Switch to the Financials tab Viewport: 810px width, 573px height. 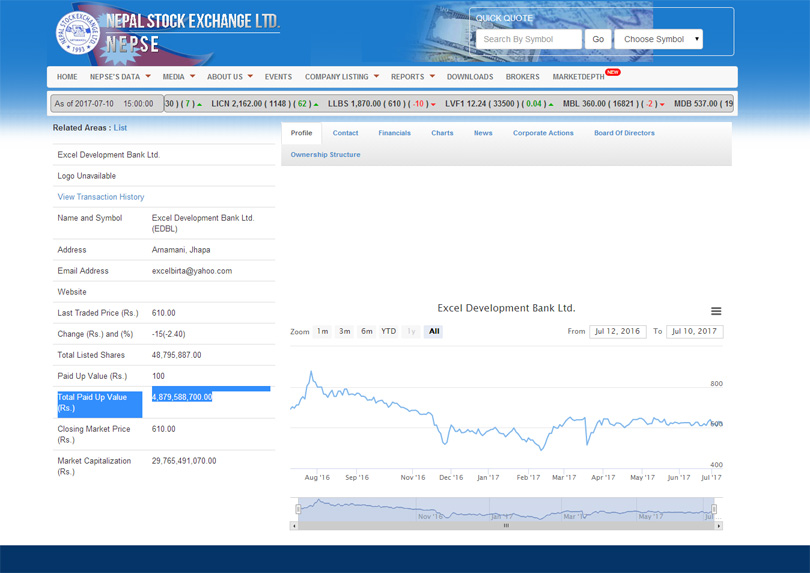[x=394, y=133]
